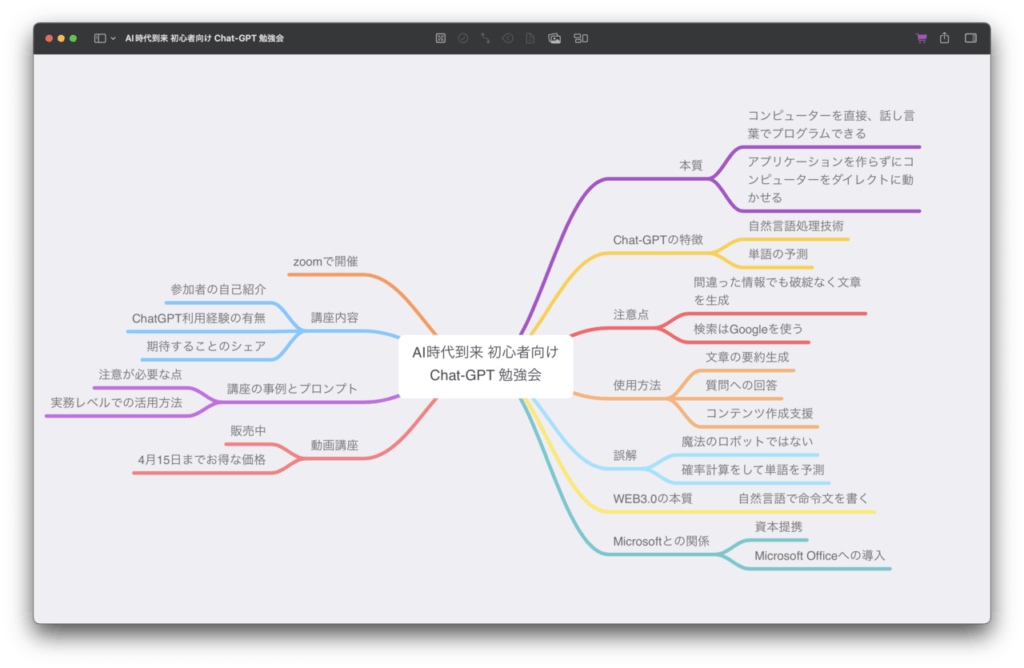The image size is (1024, 668).
Task: Select the 参加者の自己紹介 node
Action: pos(218,289)
